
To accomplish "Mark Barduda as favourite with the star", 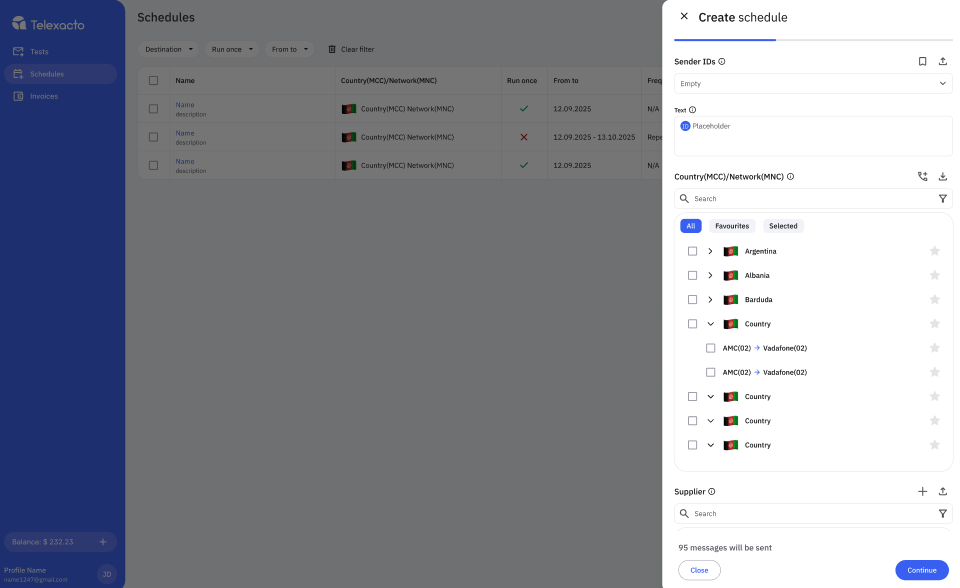I will 934,299.
